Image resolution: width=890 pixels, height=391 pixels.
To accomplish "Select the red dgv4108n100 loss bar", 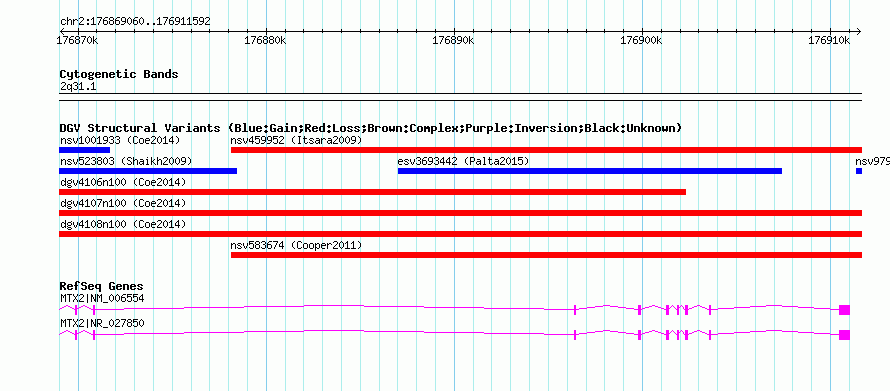I will 460,234.
